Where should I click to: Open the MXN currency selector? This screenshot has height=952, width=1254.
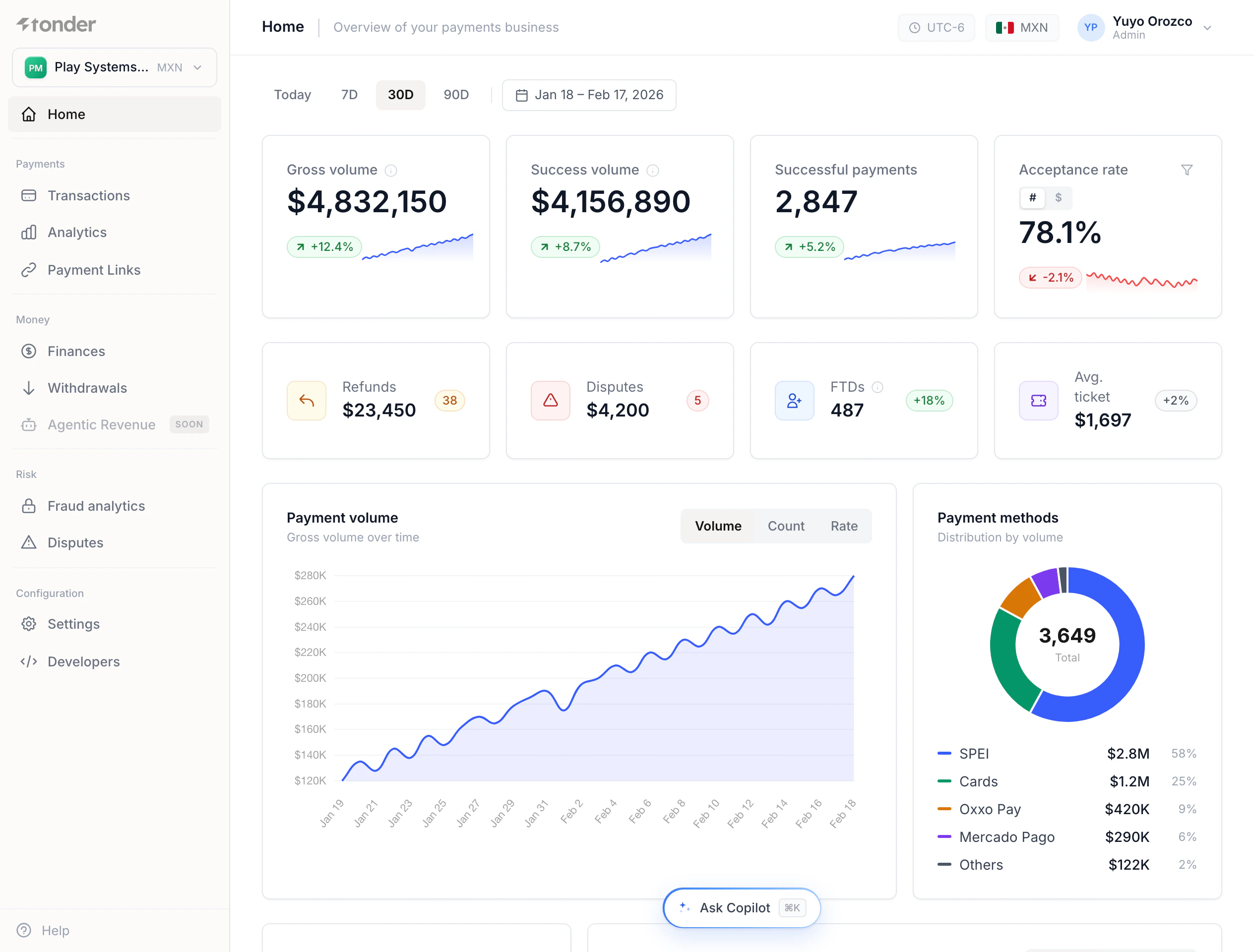[1022, 28]
